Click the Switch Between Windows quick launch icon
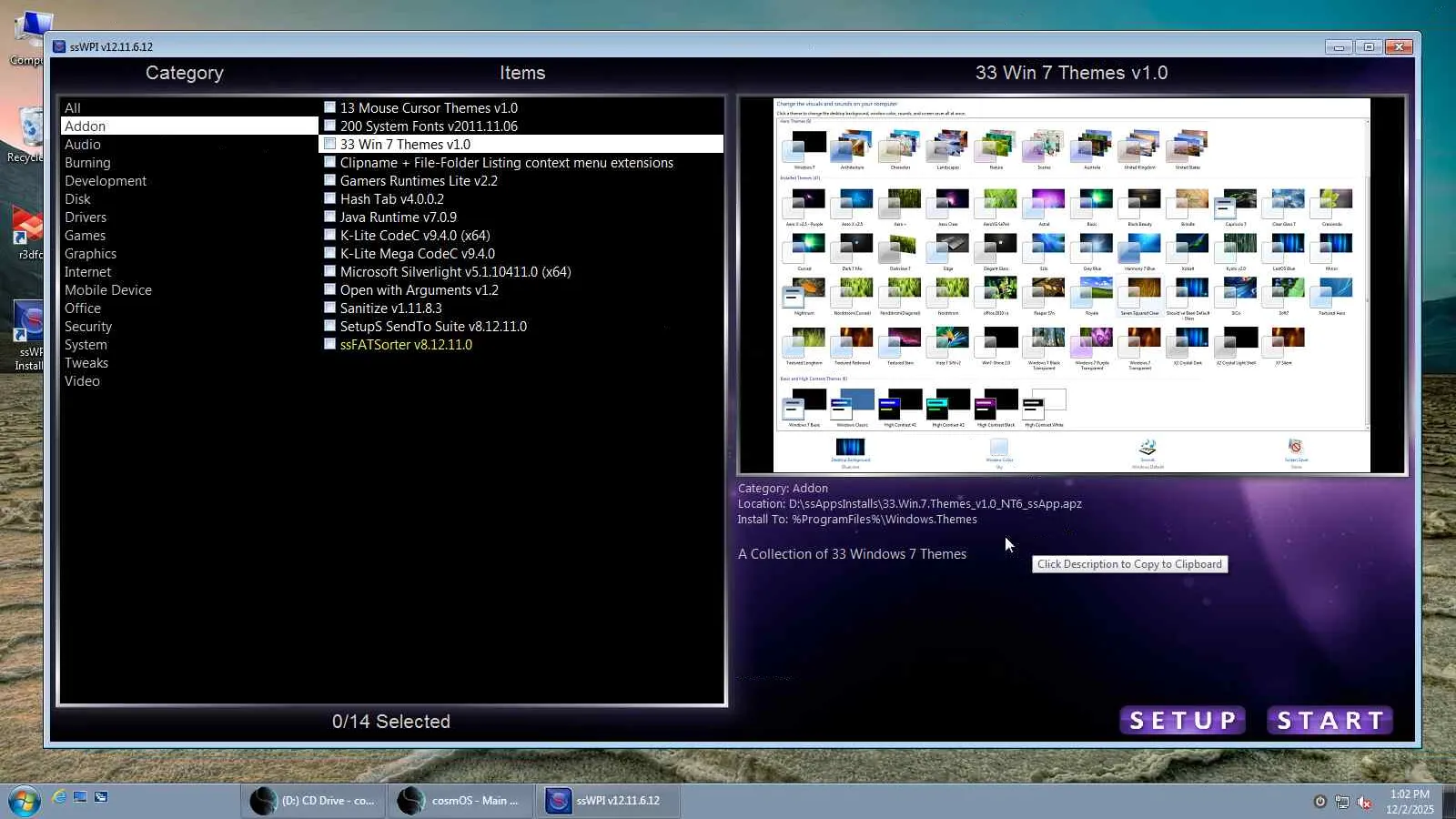1456x819 pixels. (101, 797)
